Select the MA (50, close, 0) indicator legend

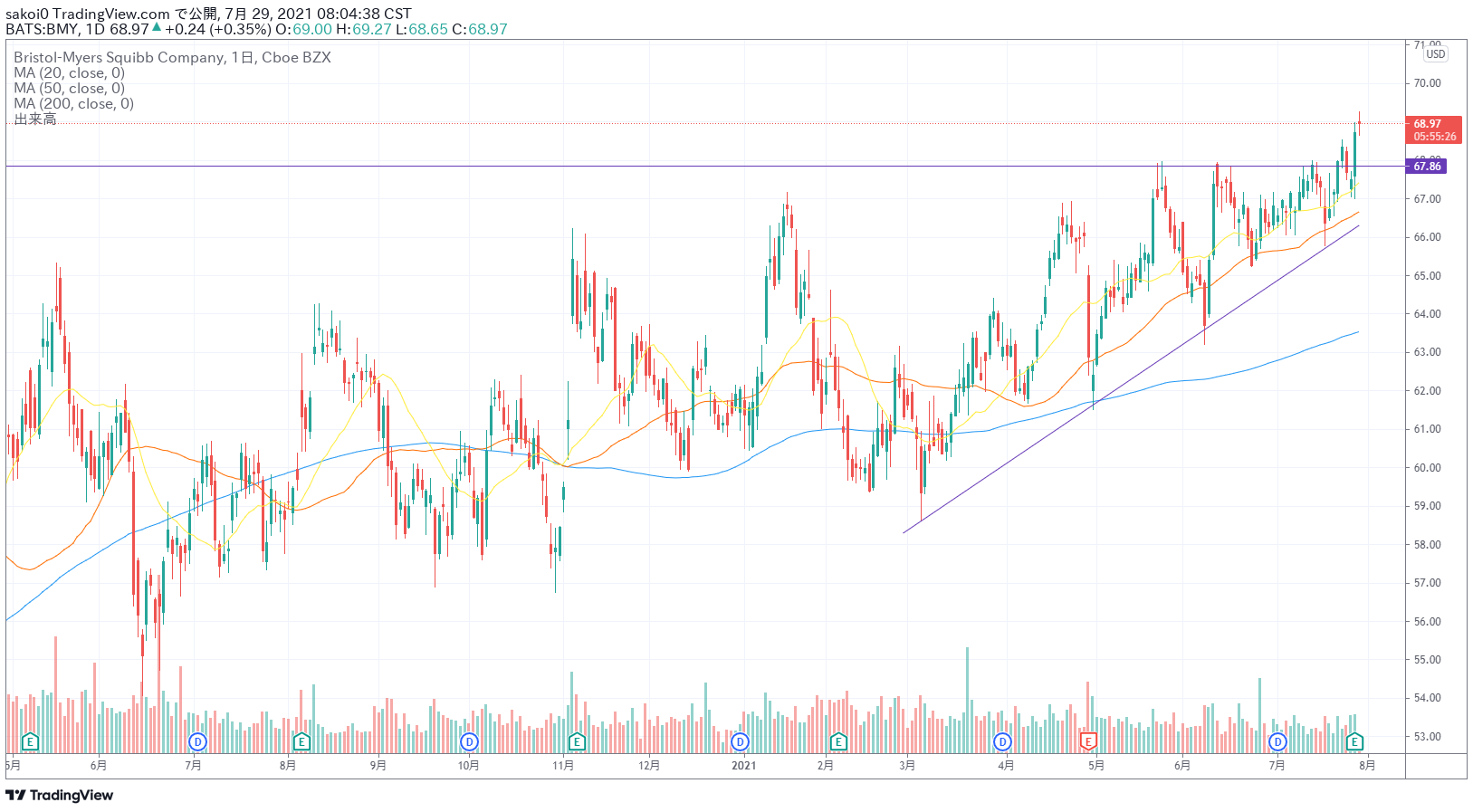(69, 88)
